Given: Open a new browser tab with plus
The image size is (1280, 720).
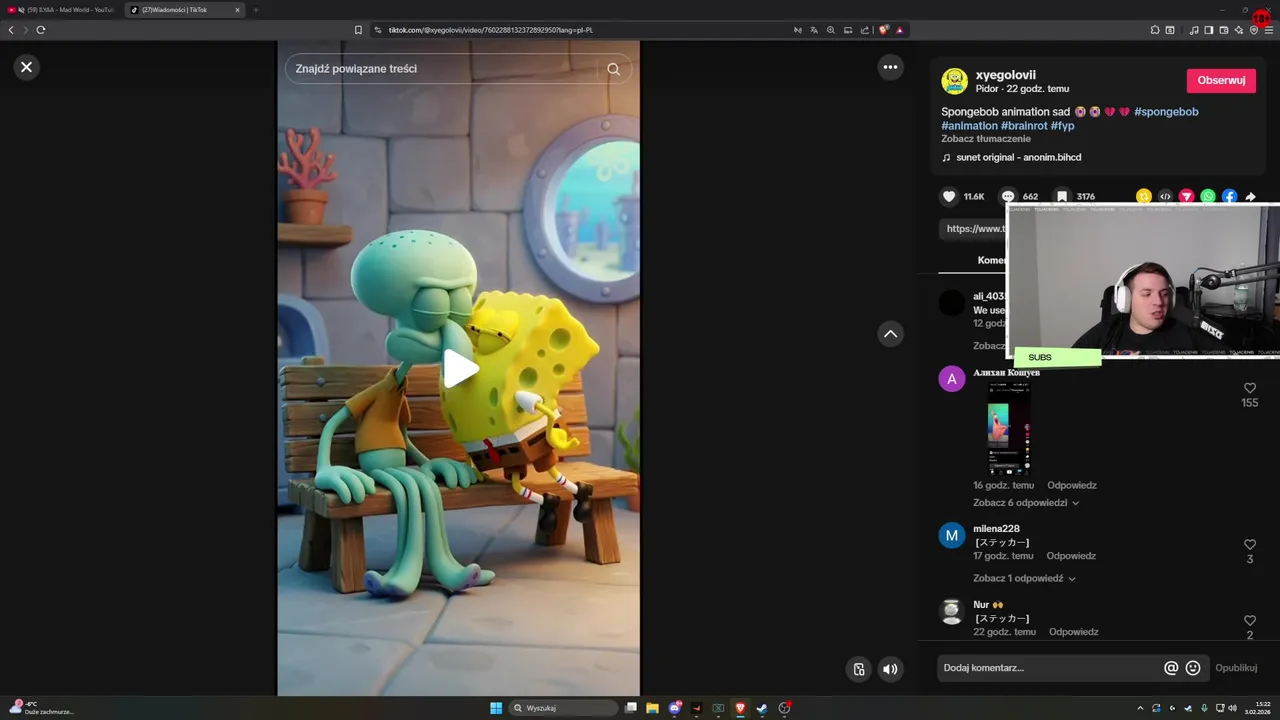Looking at the screenshot, I should 255,10.
